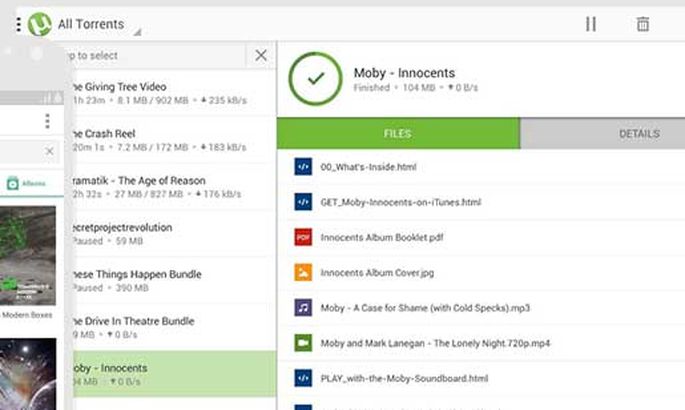Click video icon for The Lonely Night 720p.mp4
The height and width of the screenshot is (410, 685).
click(303, 343)
